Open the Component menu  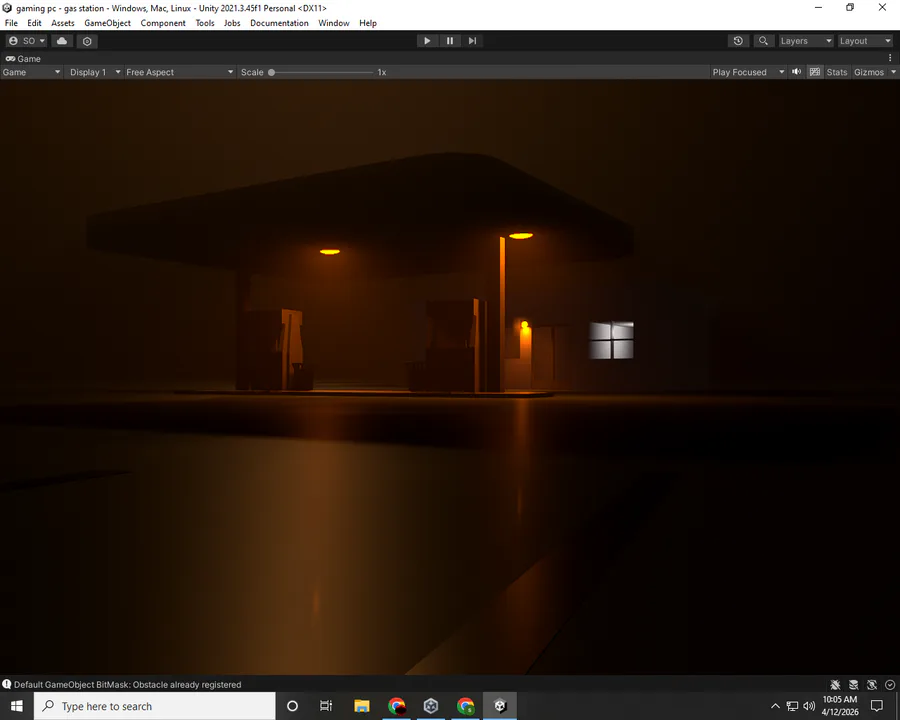[163, 23]
